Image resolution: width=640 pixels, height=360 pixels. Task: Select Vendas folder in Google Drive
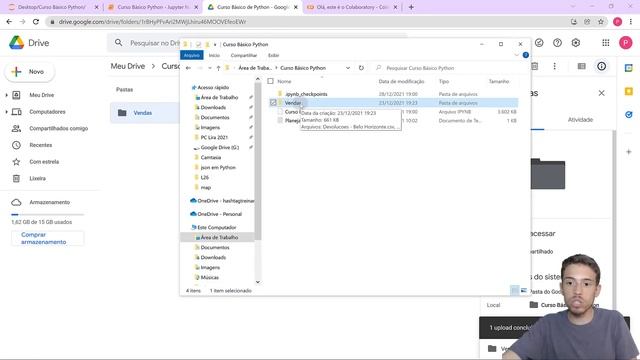pos(144,113)
